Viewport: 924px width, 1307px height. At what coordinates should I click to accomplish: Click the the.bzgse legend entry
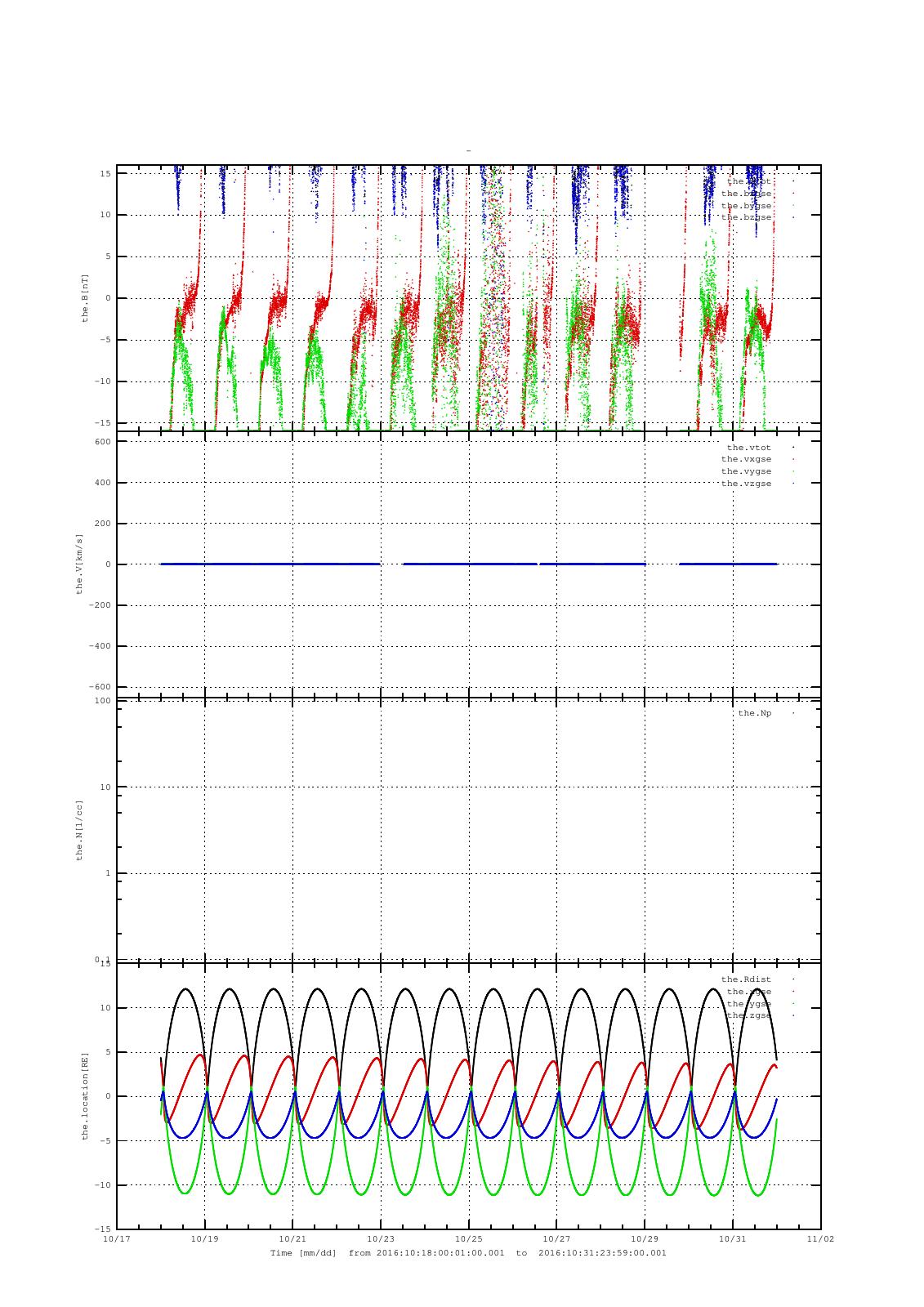click(746, 217)
